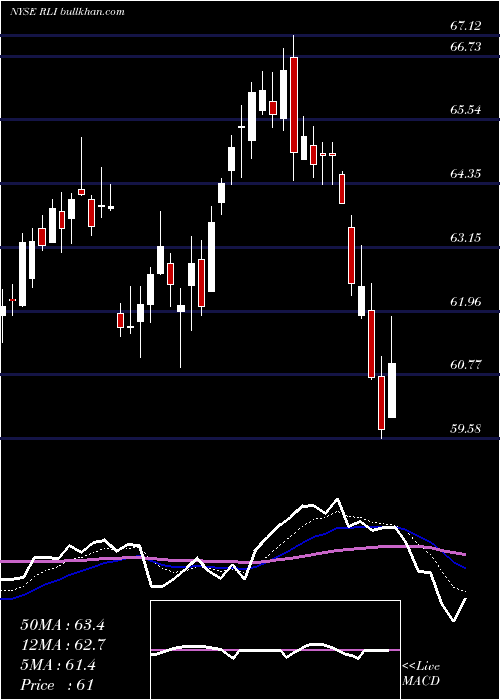Click the 65.54 price level label

[x=466, y=109]
